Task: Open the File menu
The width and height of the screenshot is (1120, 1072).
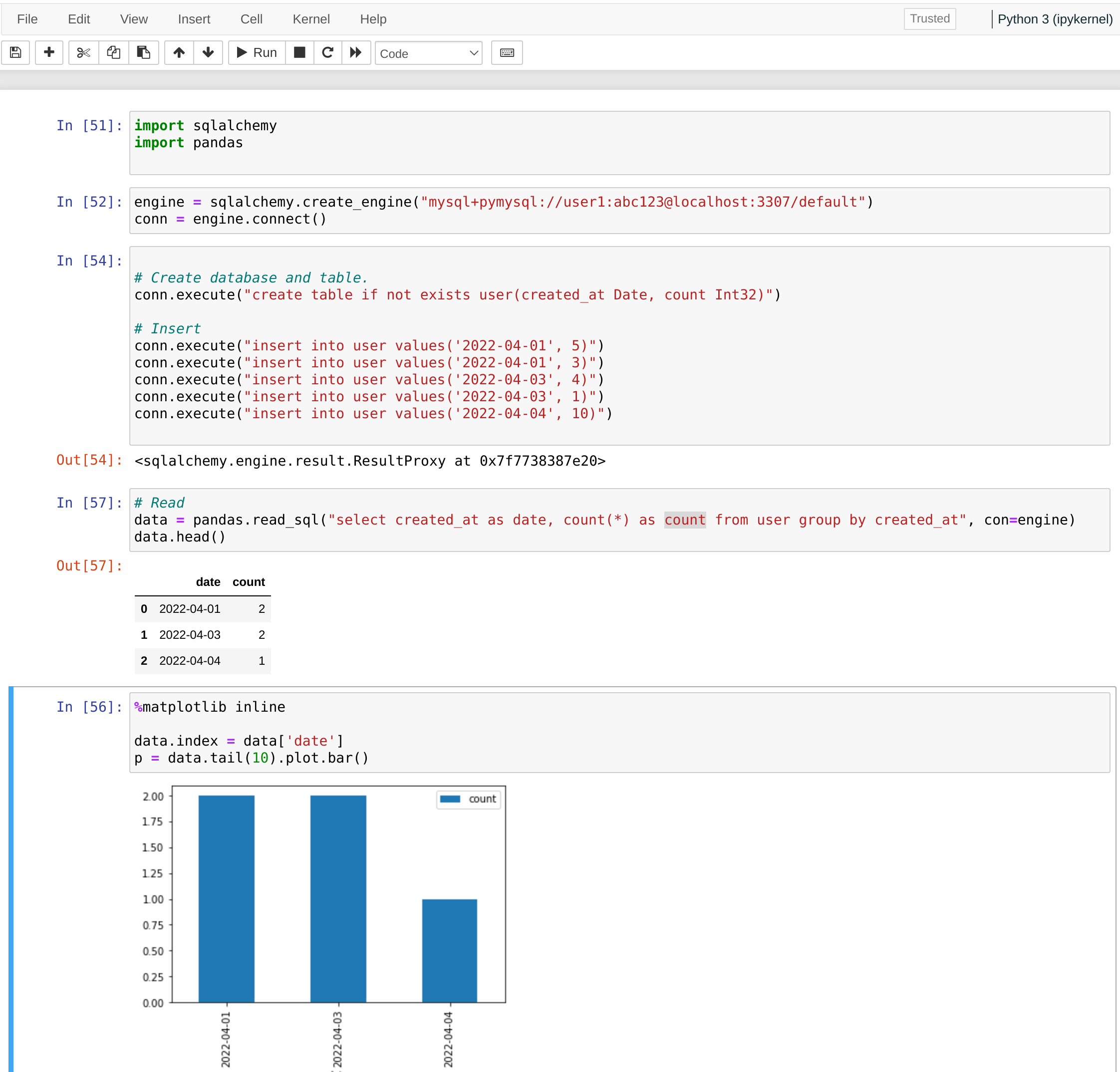Action: pos(27,19)
